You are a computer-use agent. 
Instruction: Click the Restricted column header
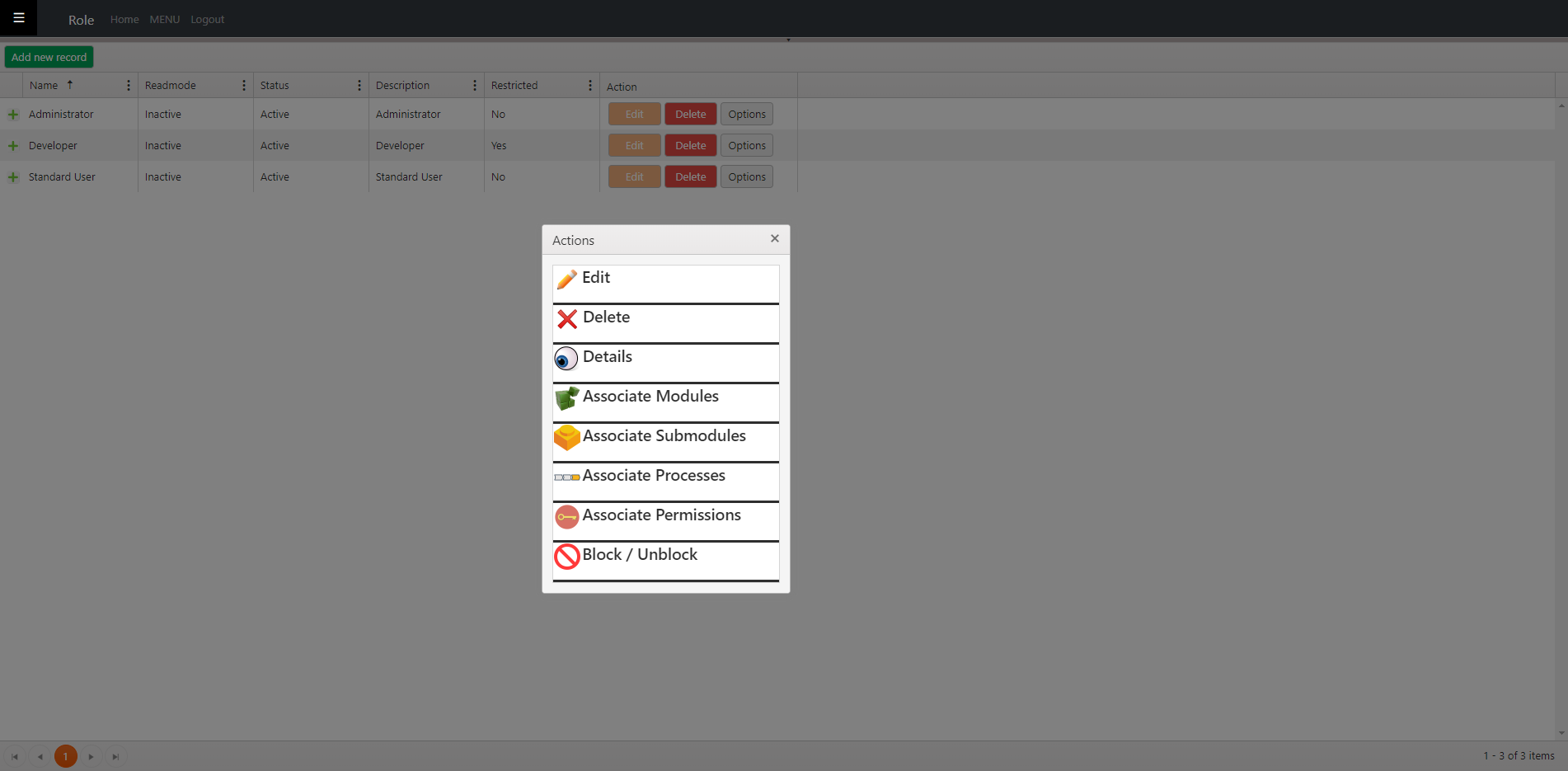click(514, 86)
